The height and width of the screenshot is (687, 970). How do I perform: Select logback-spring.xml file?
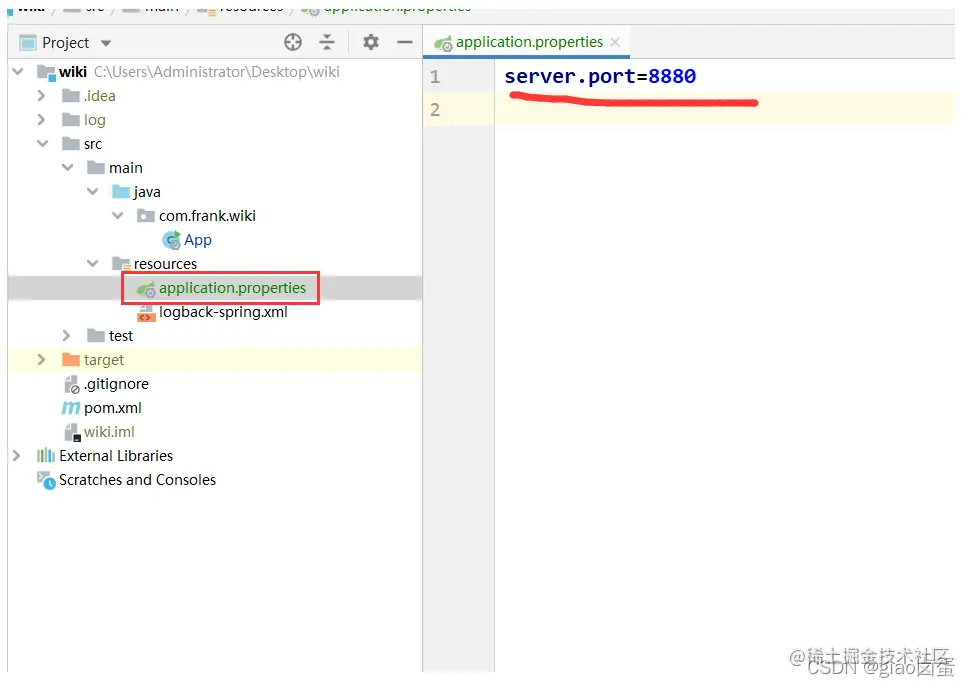click(x=223, y=312)
